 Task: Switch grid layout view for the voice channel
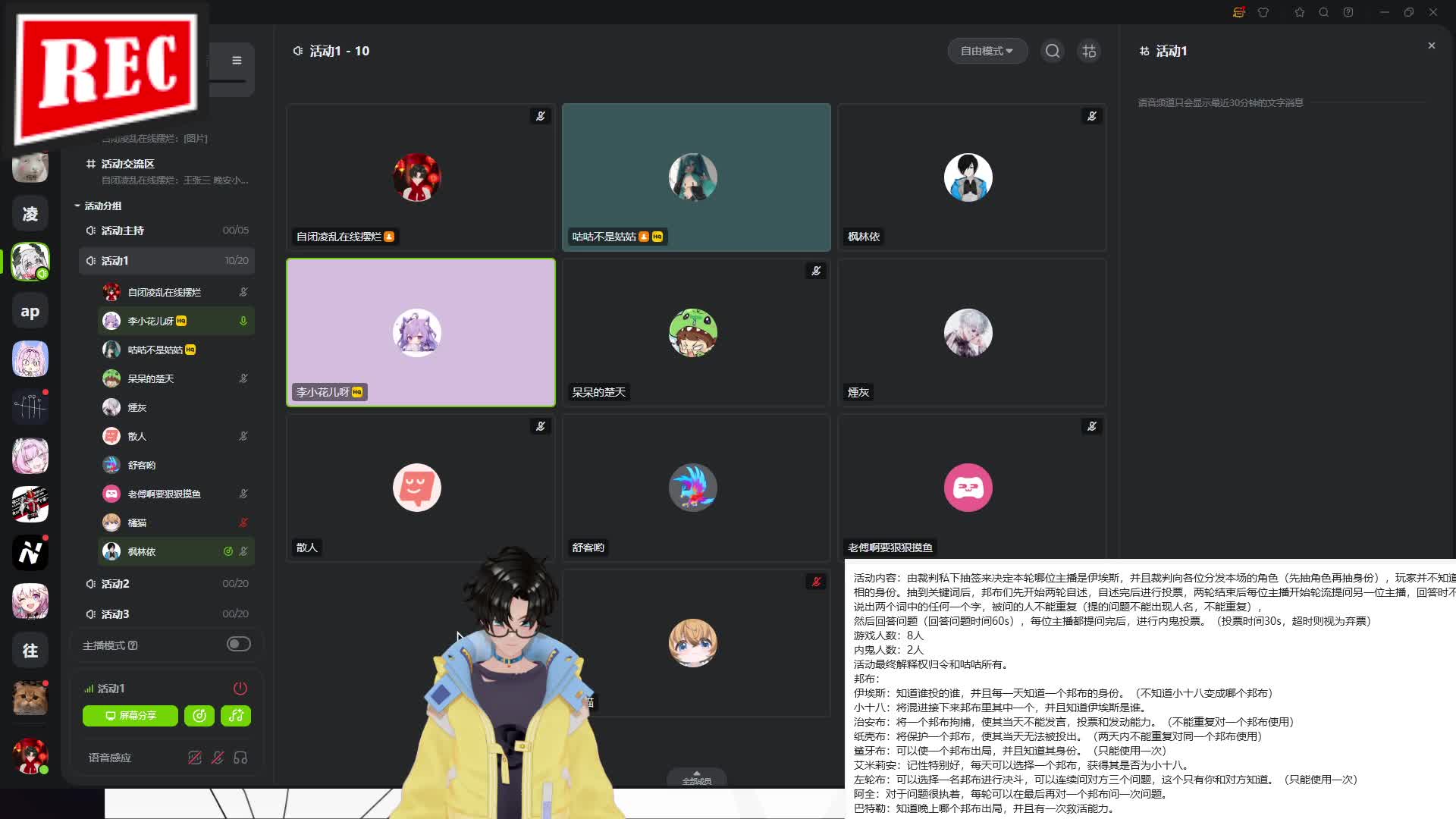(1089, 51)
